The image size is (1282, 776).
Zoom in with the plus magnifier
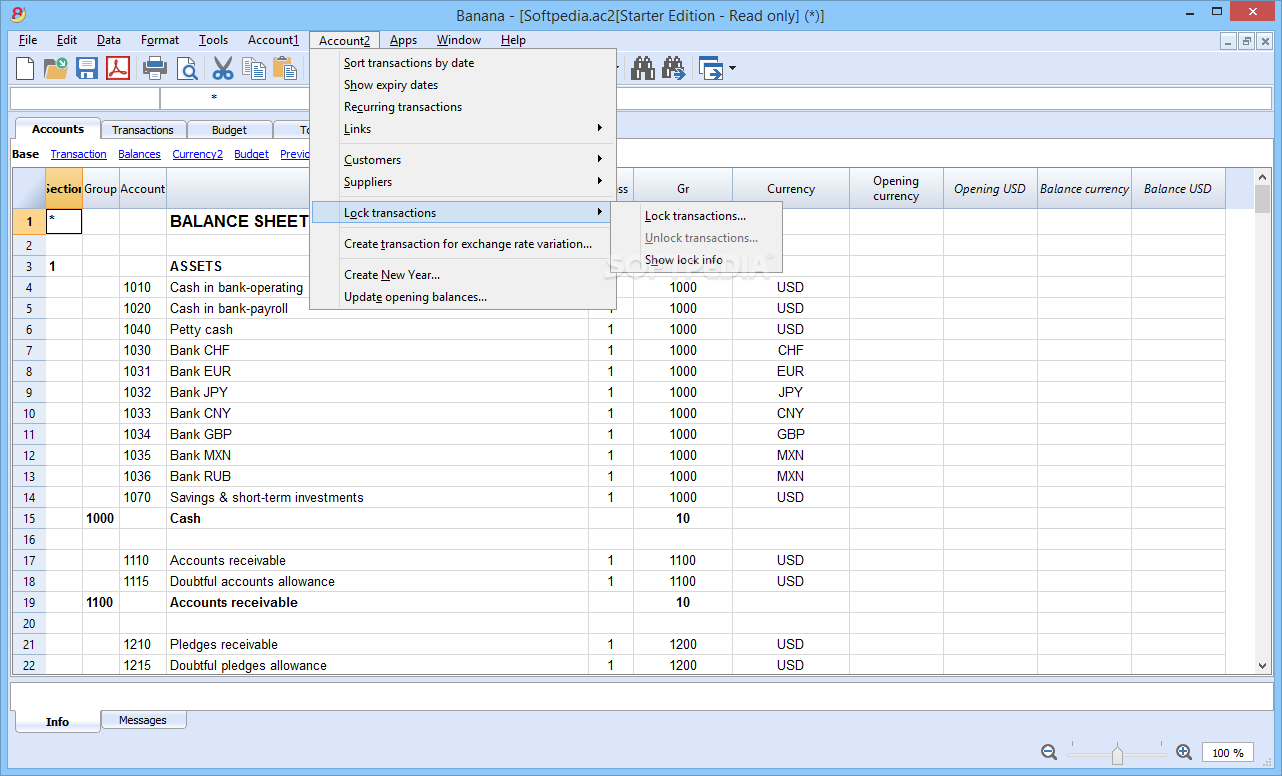pyautogui.click(x=1184, y=752)
